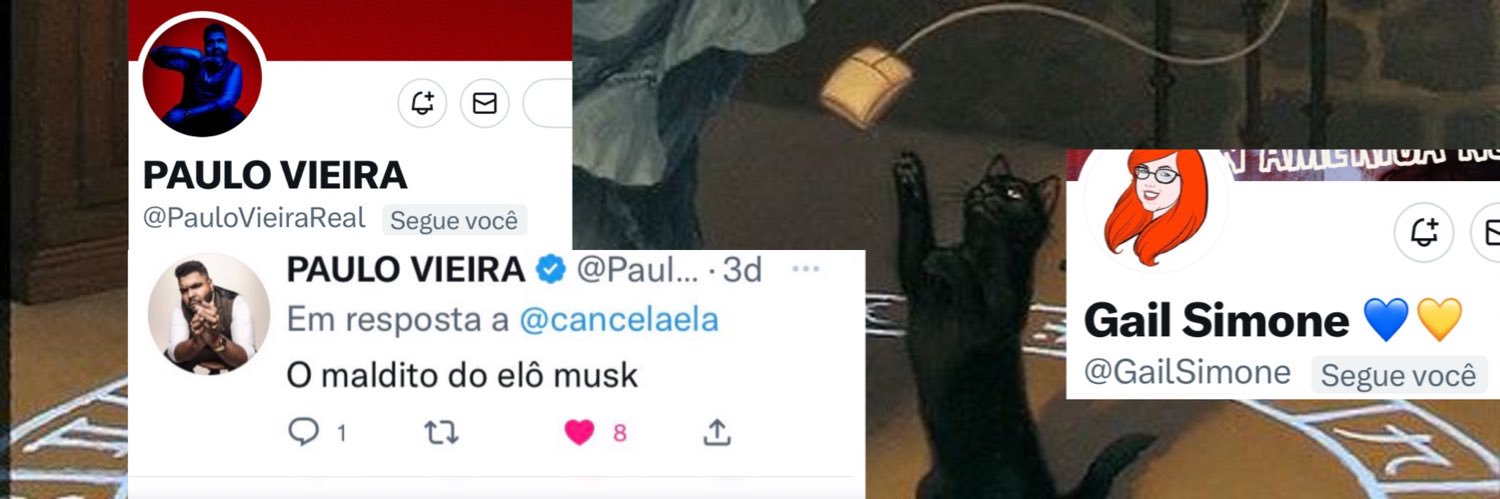1500x499 pixels.
Task: Click the @PauloVieiraReal handle
Action: pyautogui.click(x=254, y=218)
